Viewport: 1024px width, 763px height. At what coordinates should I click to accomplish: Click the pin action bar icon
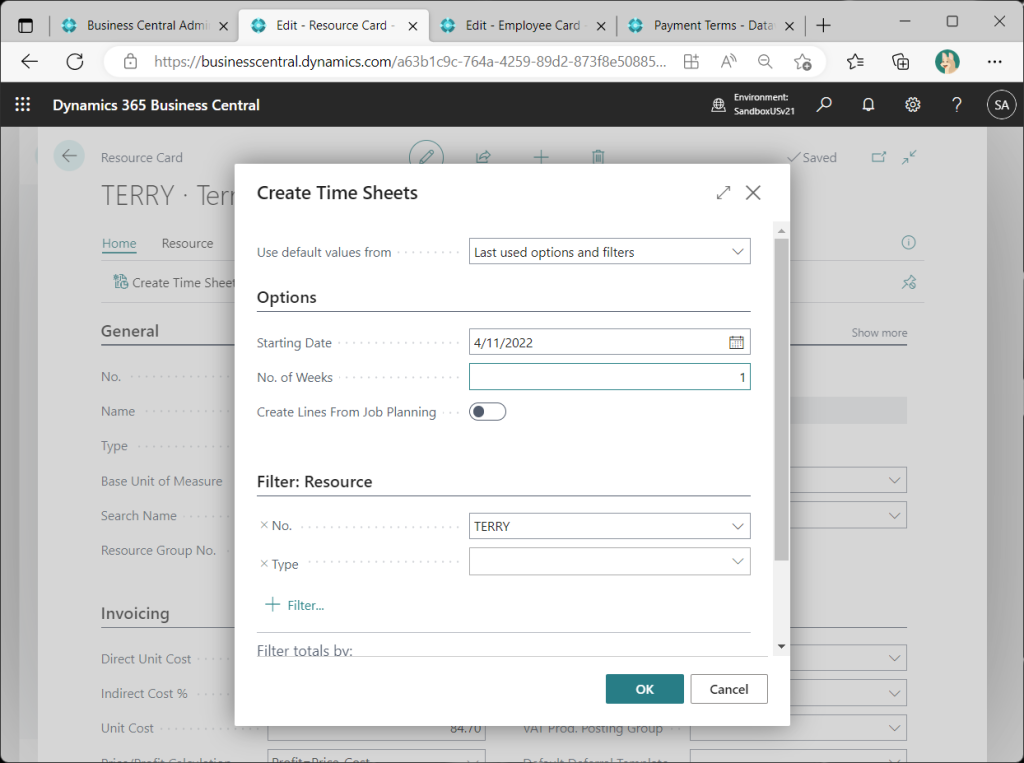point(908,282)
